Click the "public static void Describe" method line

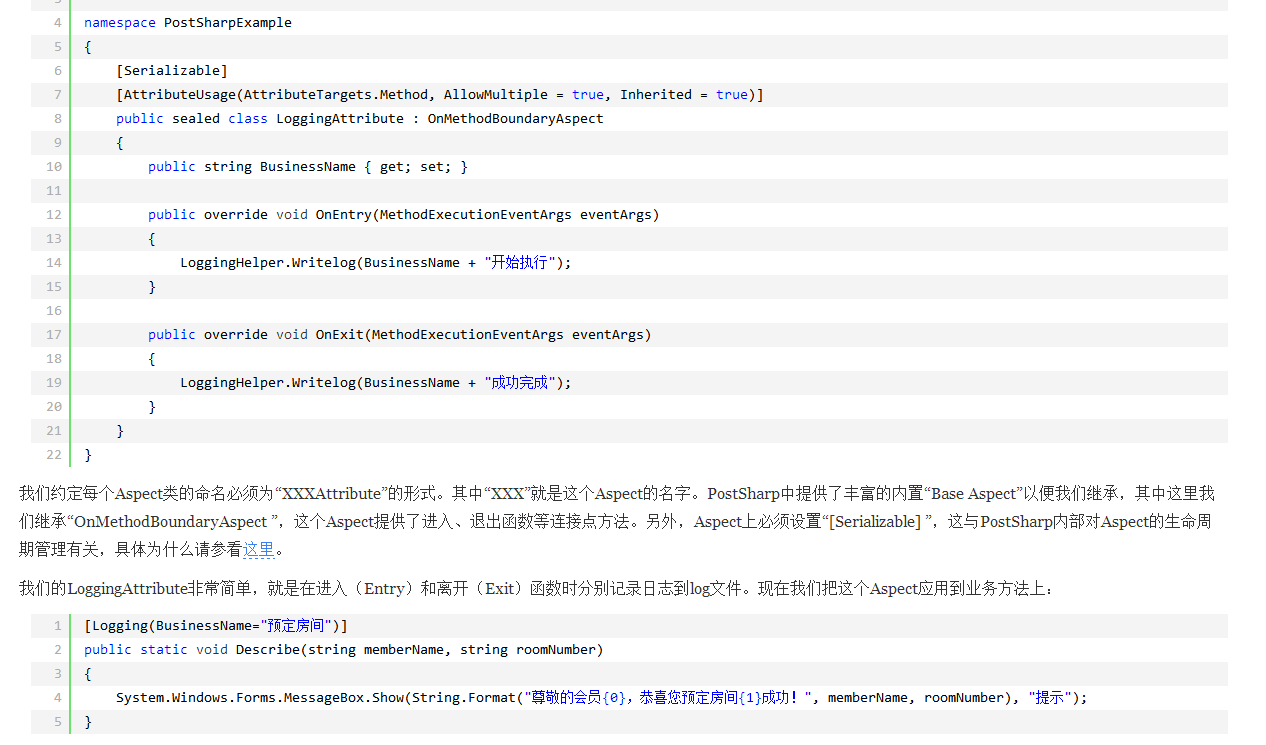(344, 649)
